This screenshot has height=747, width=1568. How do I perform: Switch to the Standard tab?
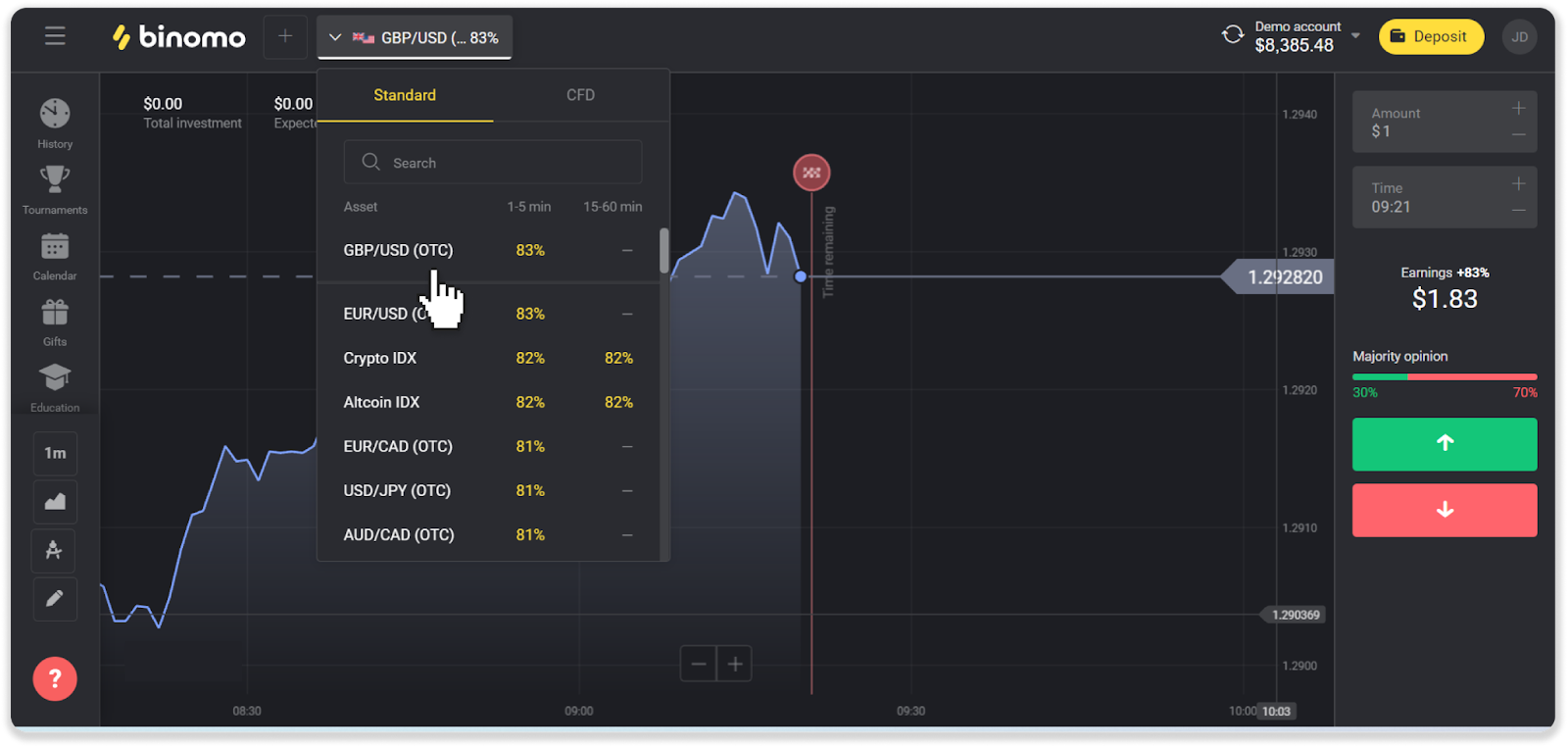(x=405, y=95)
